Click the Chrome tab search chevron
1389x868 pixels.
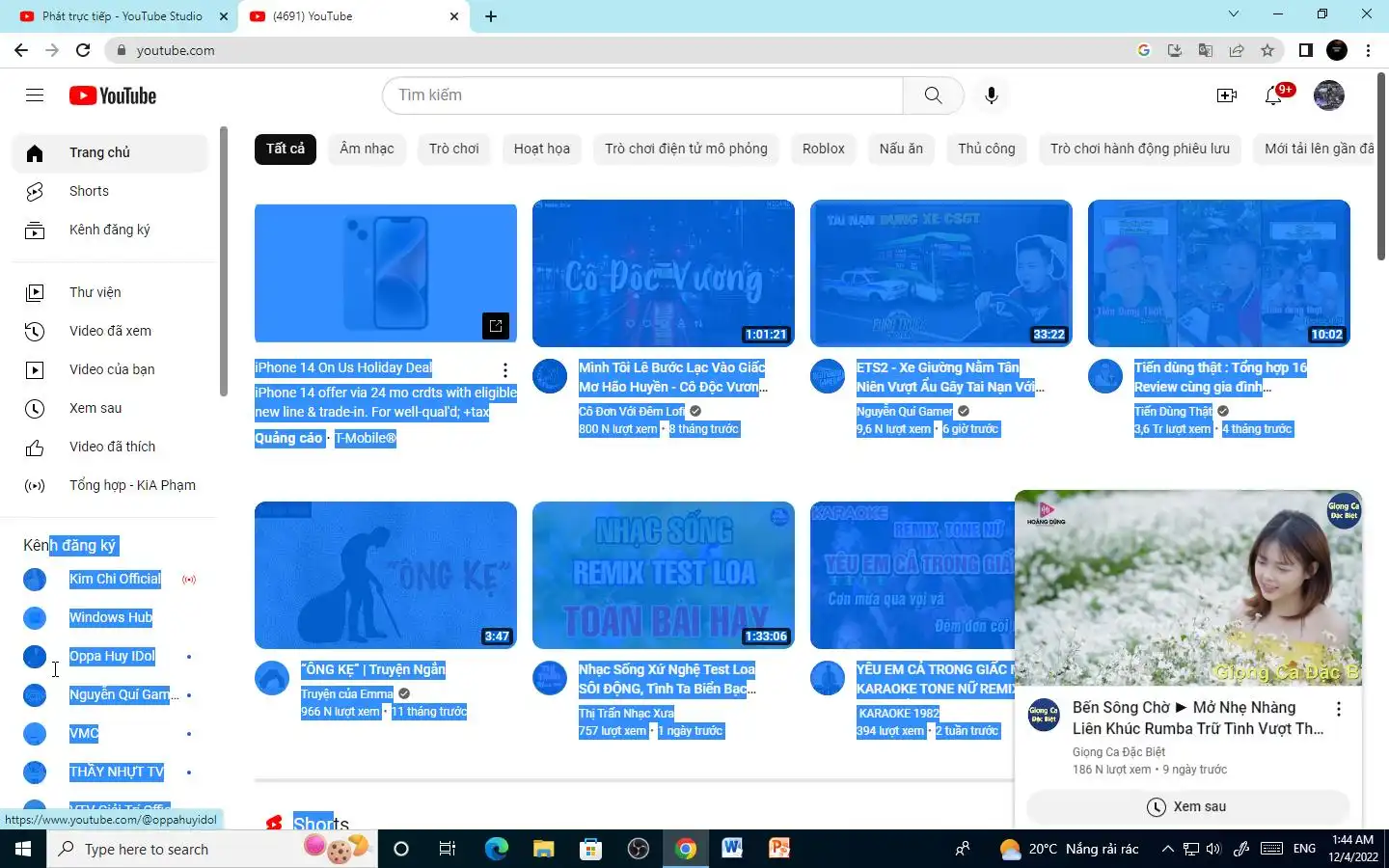(x=1234, y=14)
